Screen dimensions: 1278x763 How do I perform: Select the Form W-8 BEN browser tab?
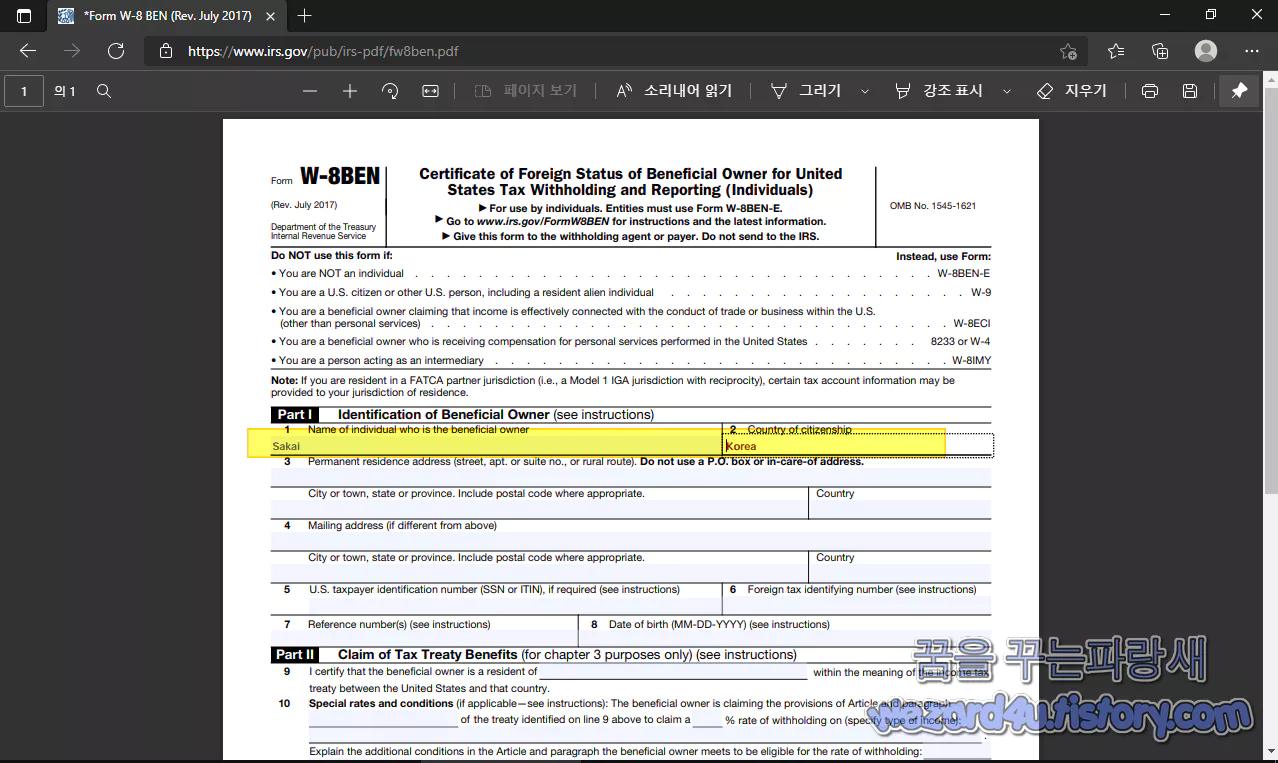(x=165, y=16)
